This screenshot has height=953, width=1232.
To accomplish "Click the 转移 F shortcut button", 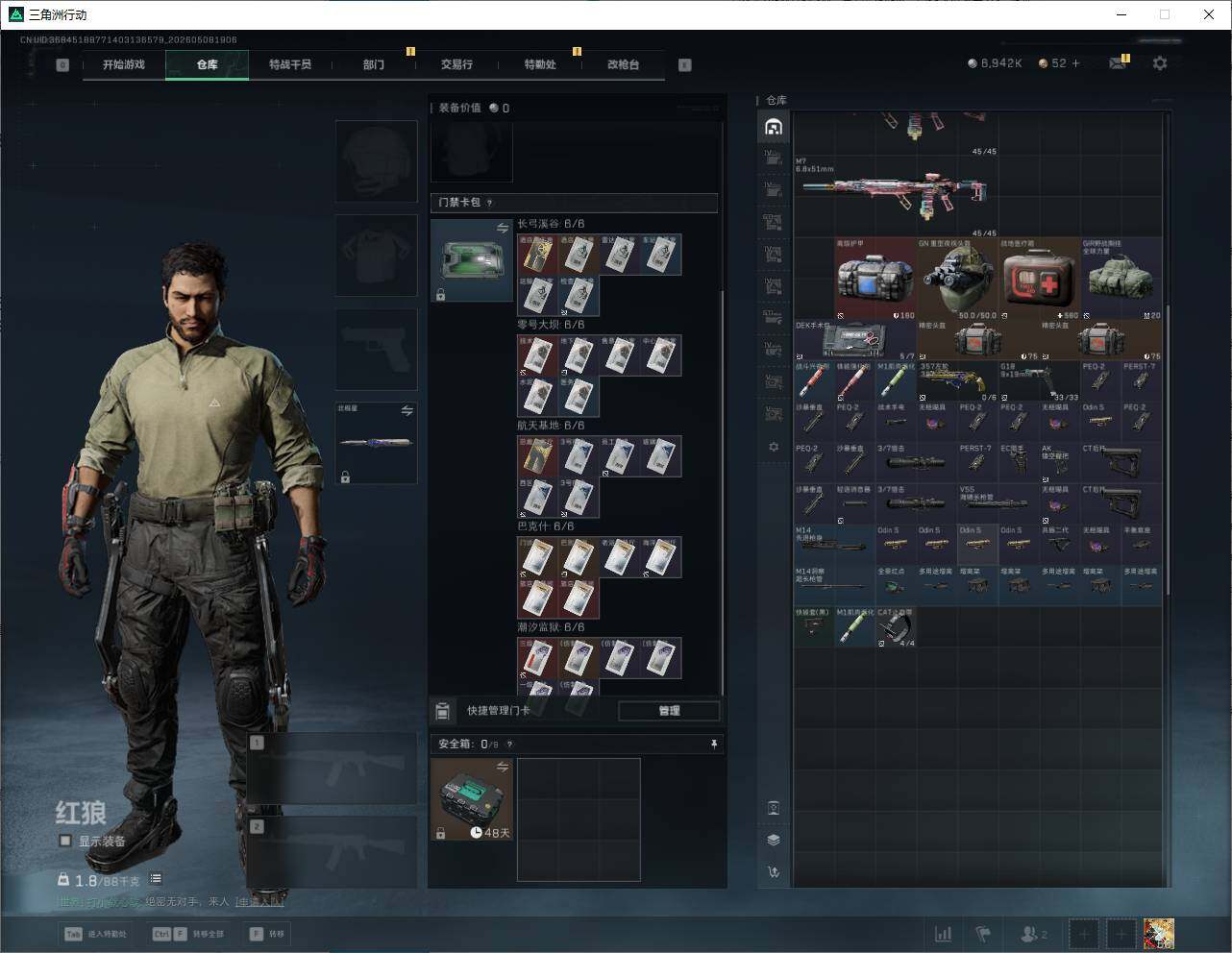I will (x=268, y=934).
